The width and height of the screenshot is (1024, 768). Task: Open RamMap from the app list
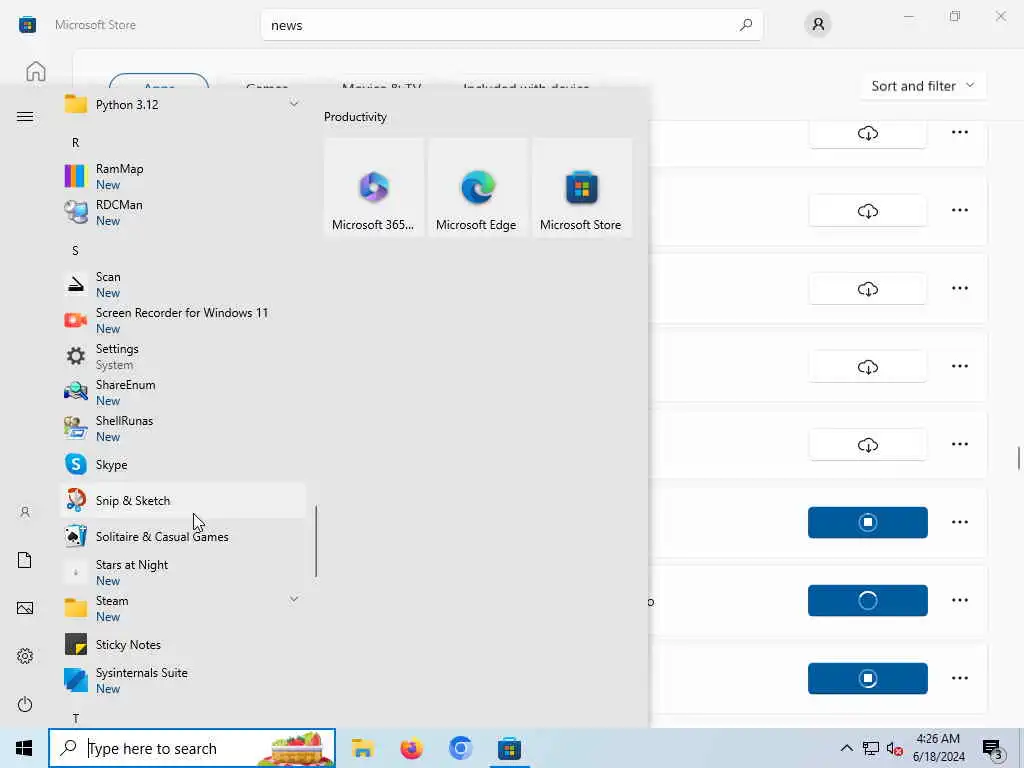pyautogui.click(x=183, y=176)
